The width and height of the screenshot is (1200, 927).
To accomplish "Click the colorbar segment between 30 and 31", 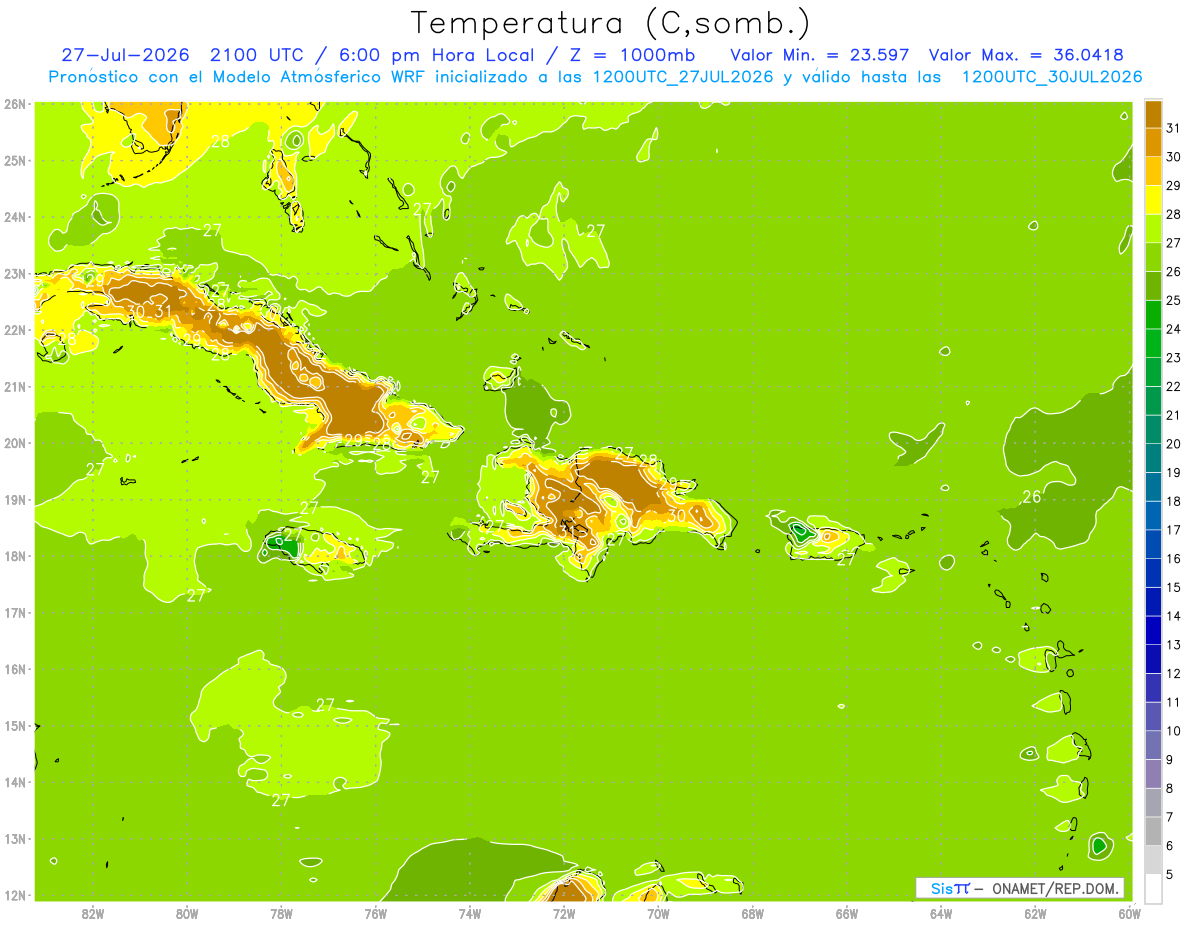I will point(1153,142).
